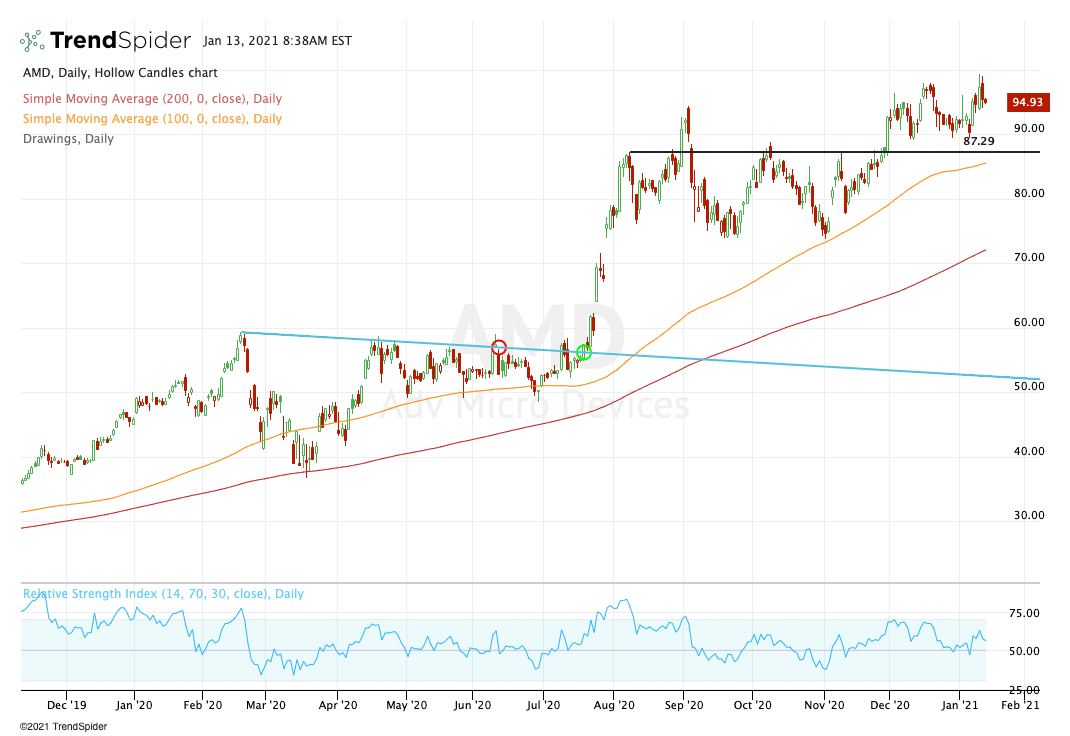Click the Apr '20 date axis label
The height and width of the screenshot is (736, 1070).
click(338, 705)
